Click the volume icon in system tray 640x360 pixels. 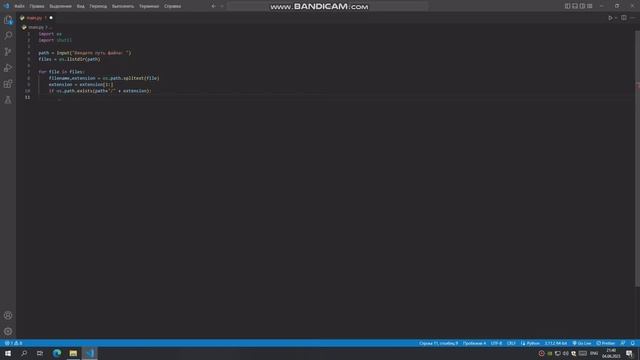[x=566, y=353]
